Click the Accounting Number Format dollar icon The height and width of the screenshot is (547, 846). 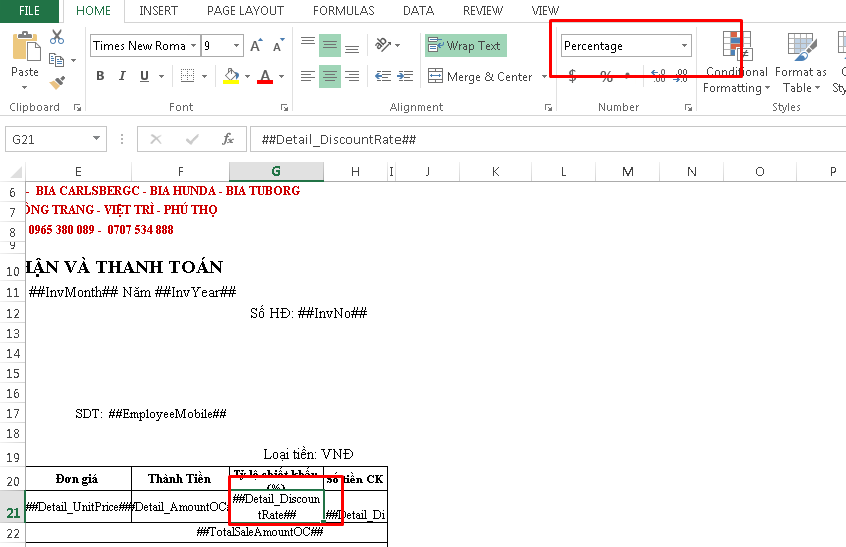[x=572, y=76]
